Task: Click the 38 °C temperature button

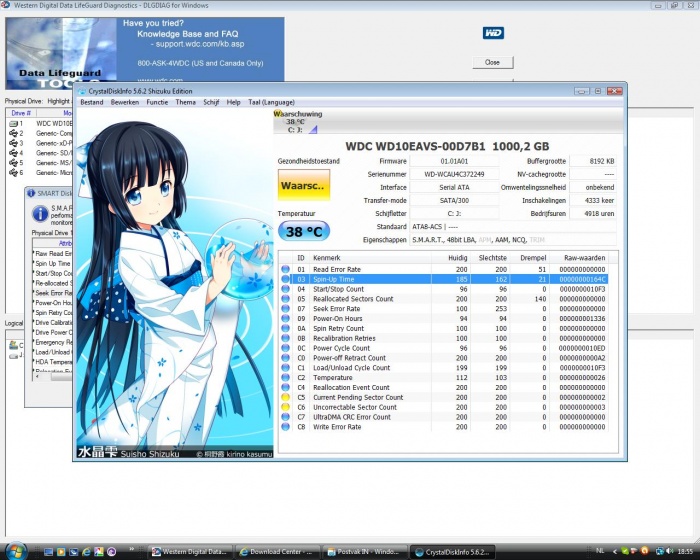Action: click(x=304, y=232)
